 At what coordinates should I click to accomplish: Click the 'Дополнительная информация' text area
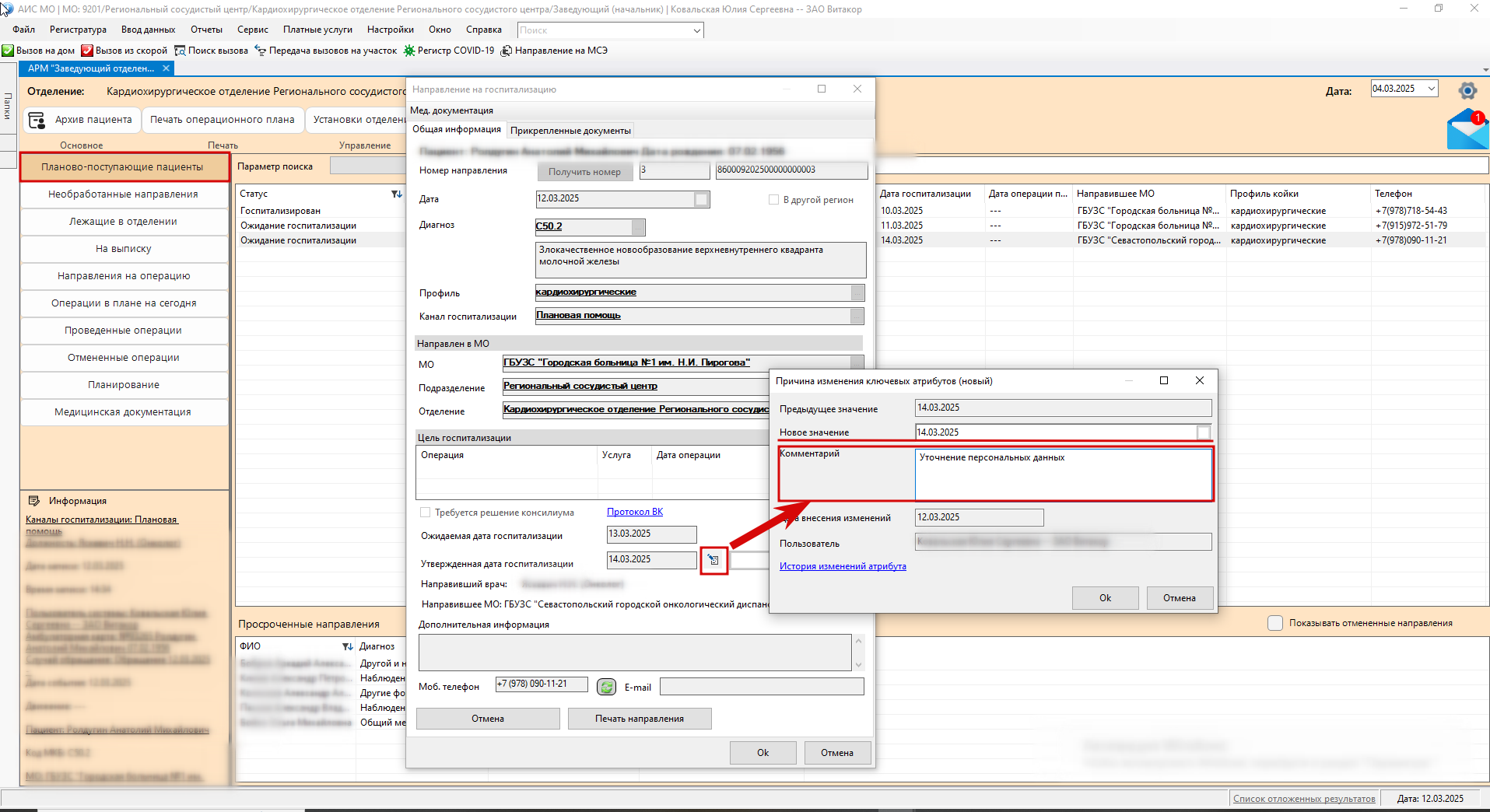coord(635,653)
